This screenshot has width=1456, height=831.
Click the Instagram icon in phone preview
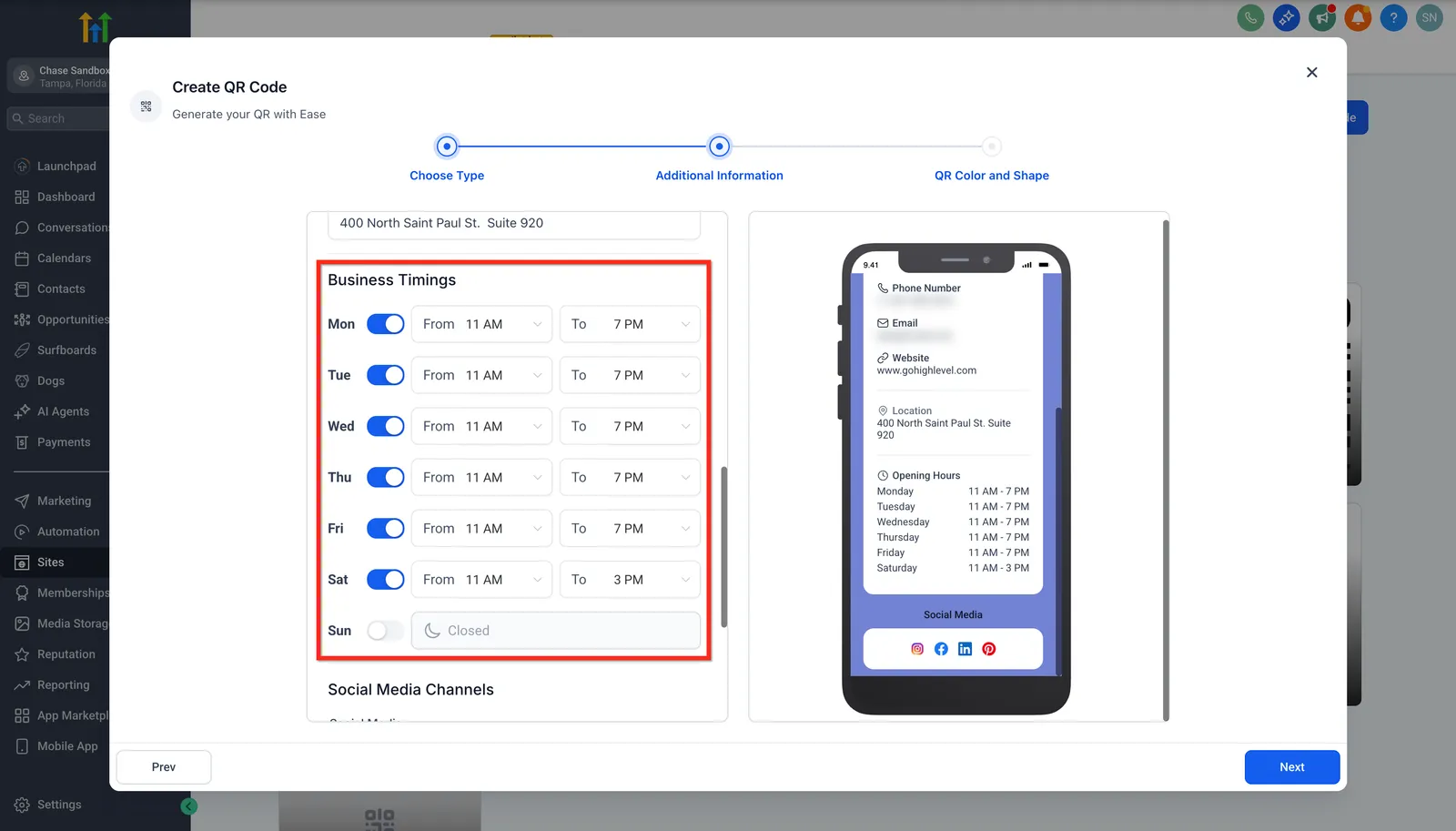coord(917,649)
